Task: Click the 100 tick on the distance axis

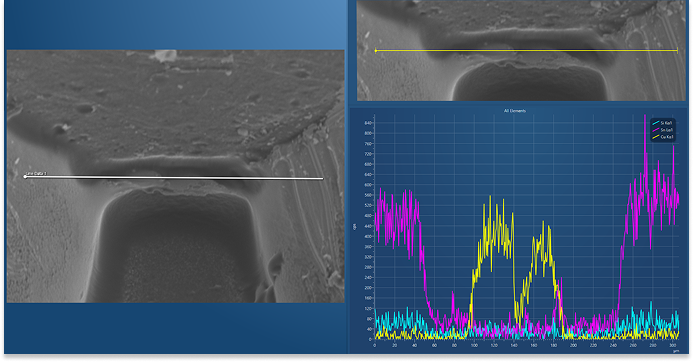Action: point(474,345)
